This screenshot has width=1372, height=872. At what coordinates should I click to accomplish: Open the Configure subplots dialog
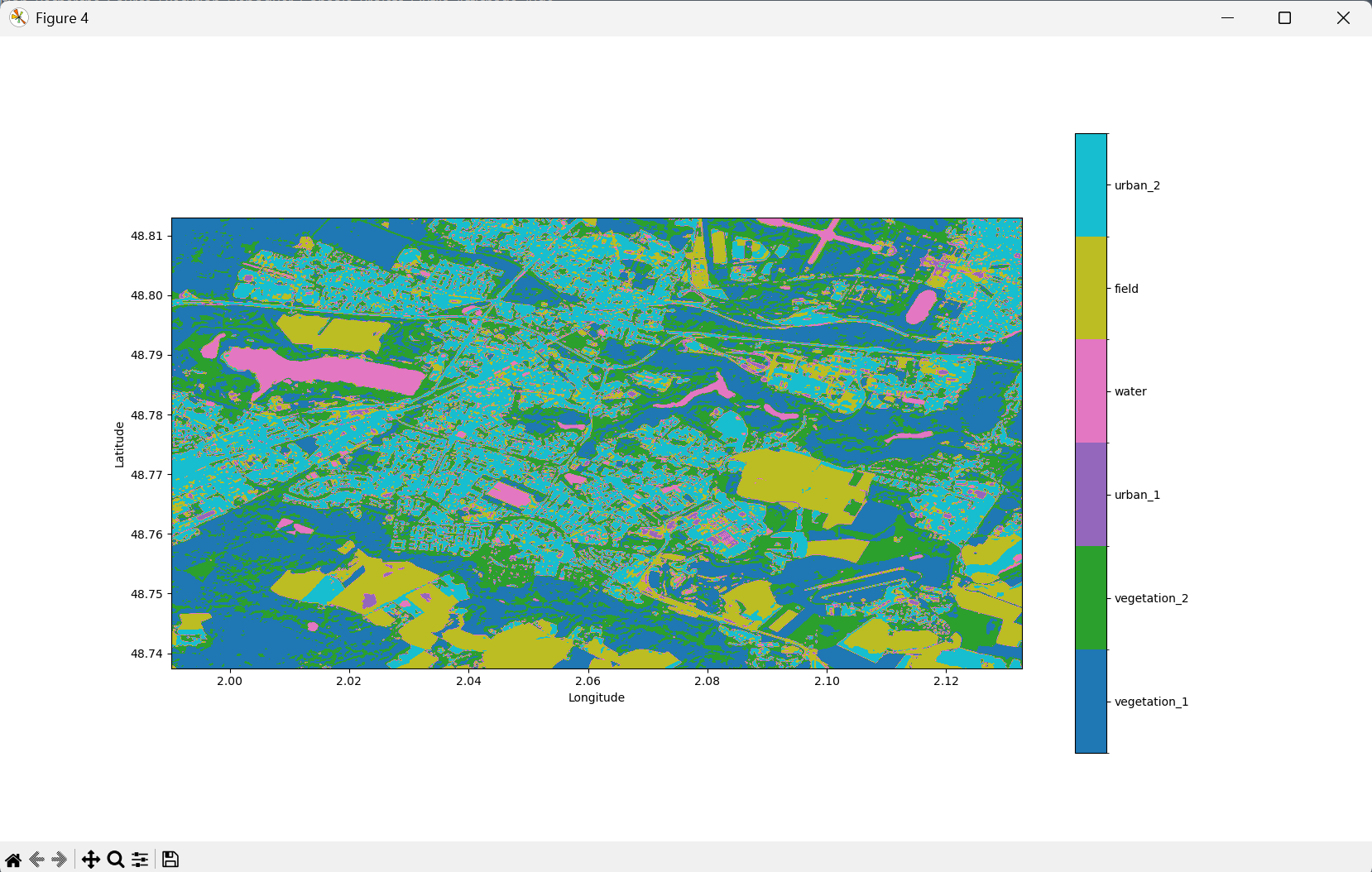pos(140,860)
